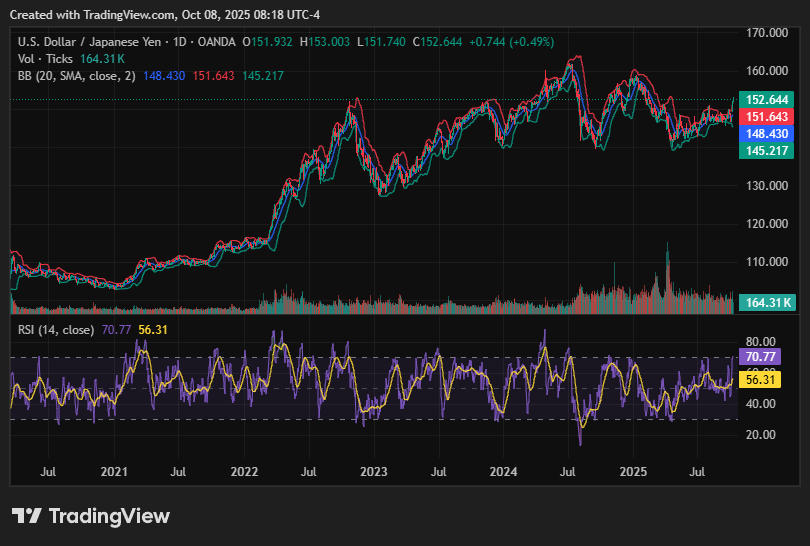
Task: Click the 2021 label on time axis
Action: coord(115,470)
